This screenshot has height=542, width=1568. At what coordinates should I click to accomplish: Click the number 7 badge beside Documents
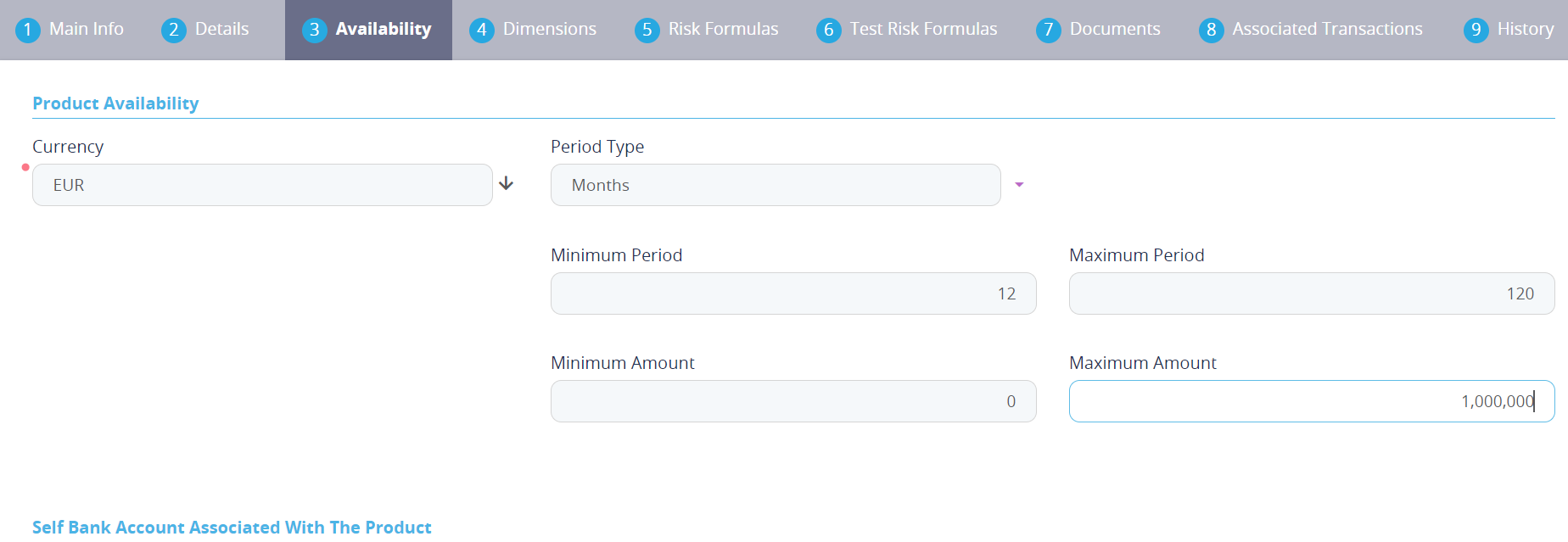[x=1048, y=31]
